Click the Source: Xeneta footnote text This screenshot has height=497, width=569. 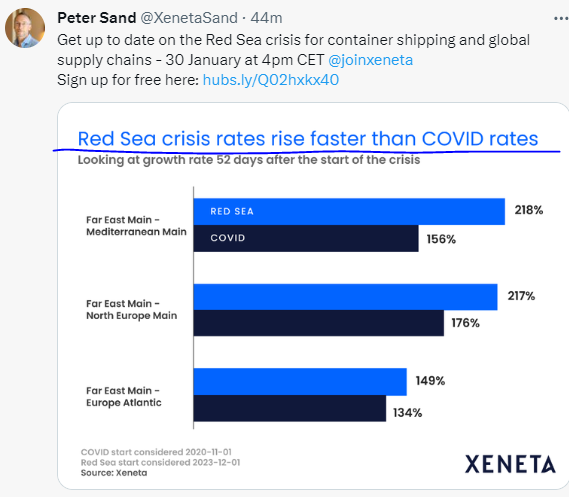[x=114, y=473]
